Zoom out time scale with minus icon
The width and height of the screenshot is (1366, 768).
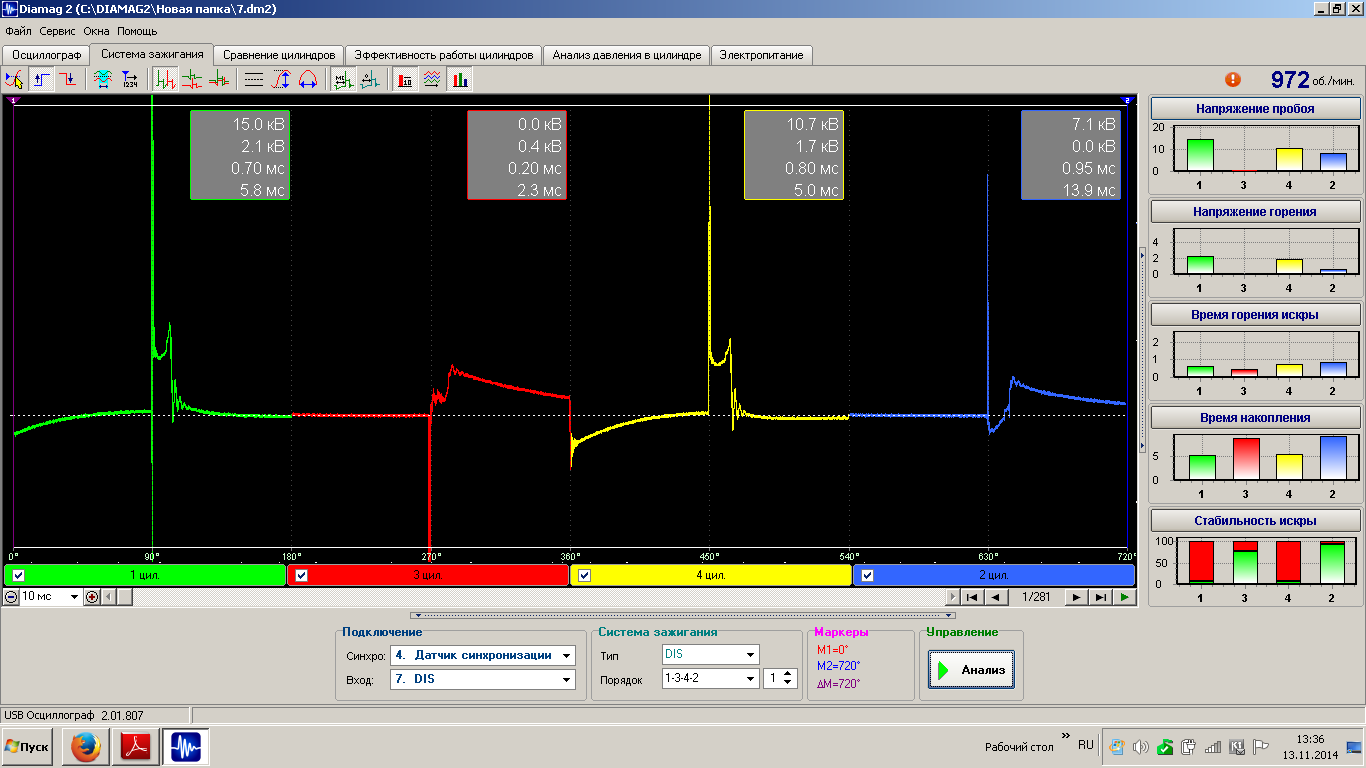10,597
